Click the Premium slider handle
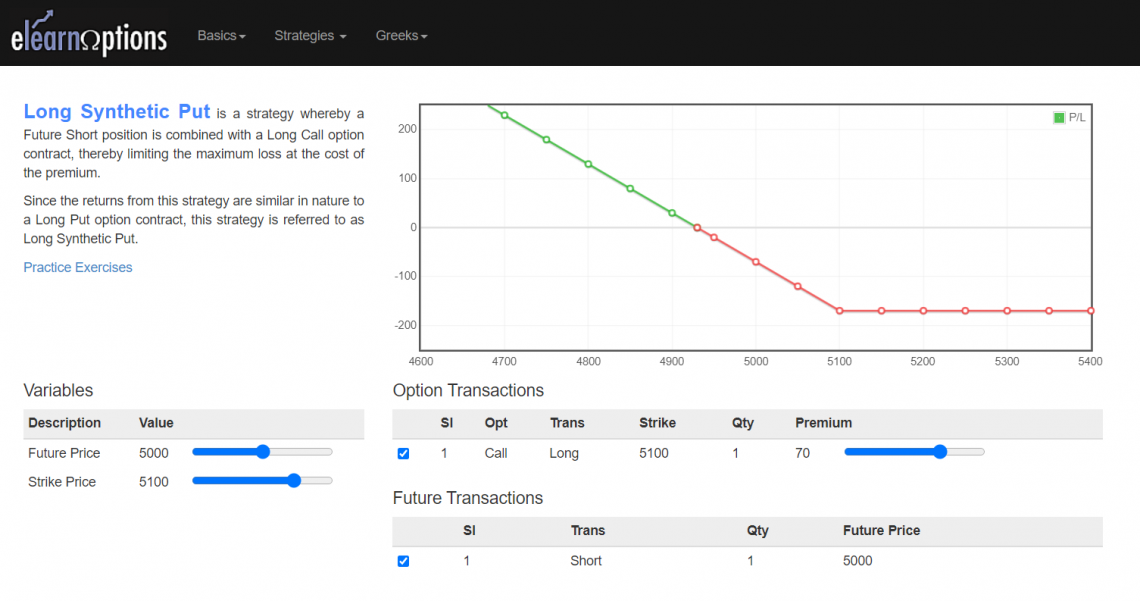The image size is (1140, 601). (940, 452)
